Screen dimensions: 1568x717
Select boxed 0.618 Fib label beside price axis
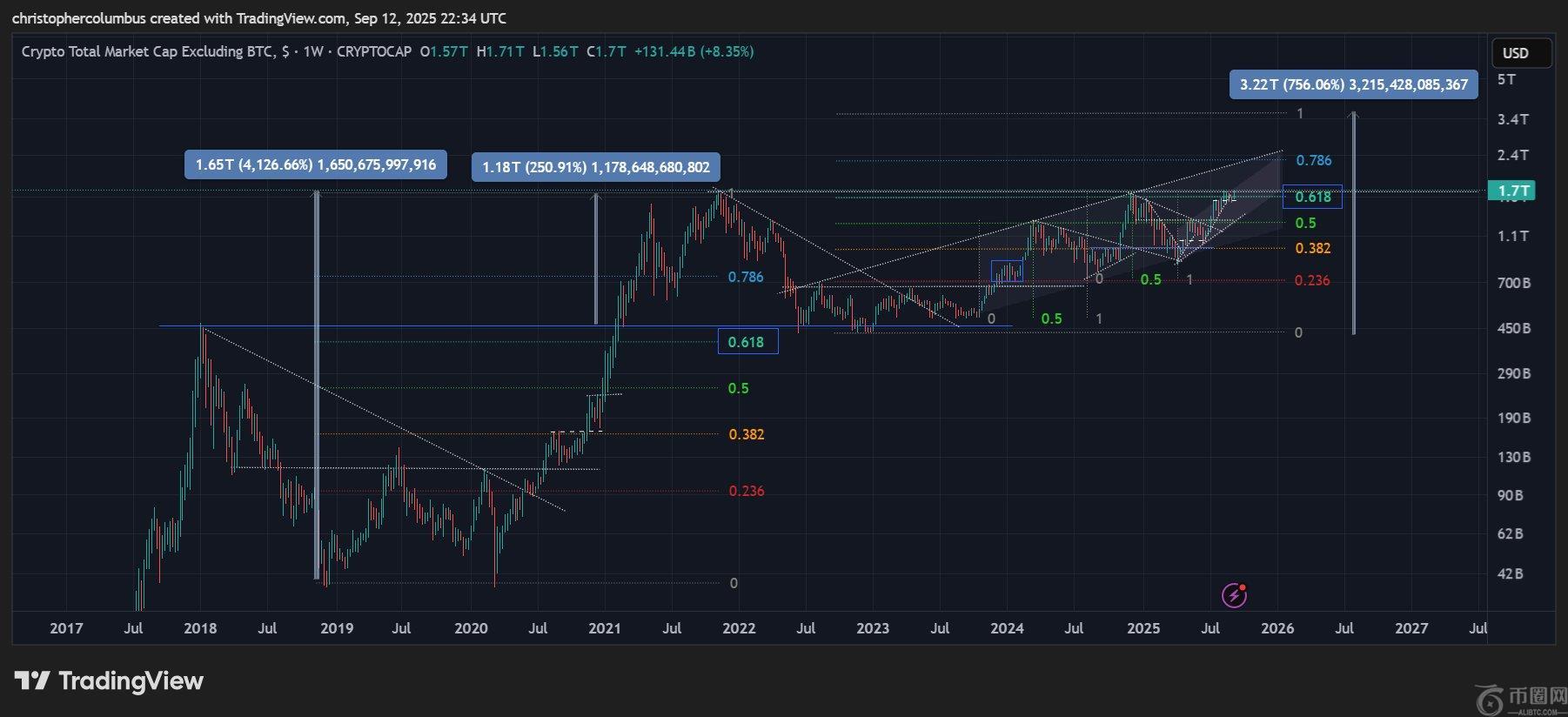[x=1312, y=197]
